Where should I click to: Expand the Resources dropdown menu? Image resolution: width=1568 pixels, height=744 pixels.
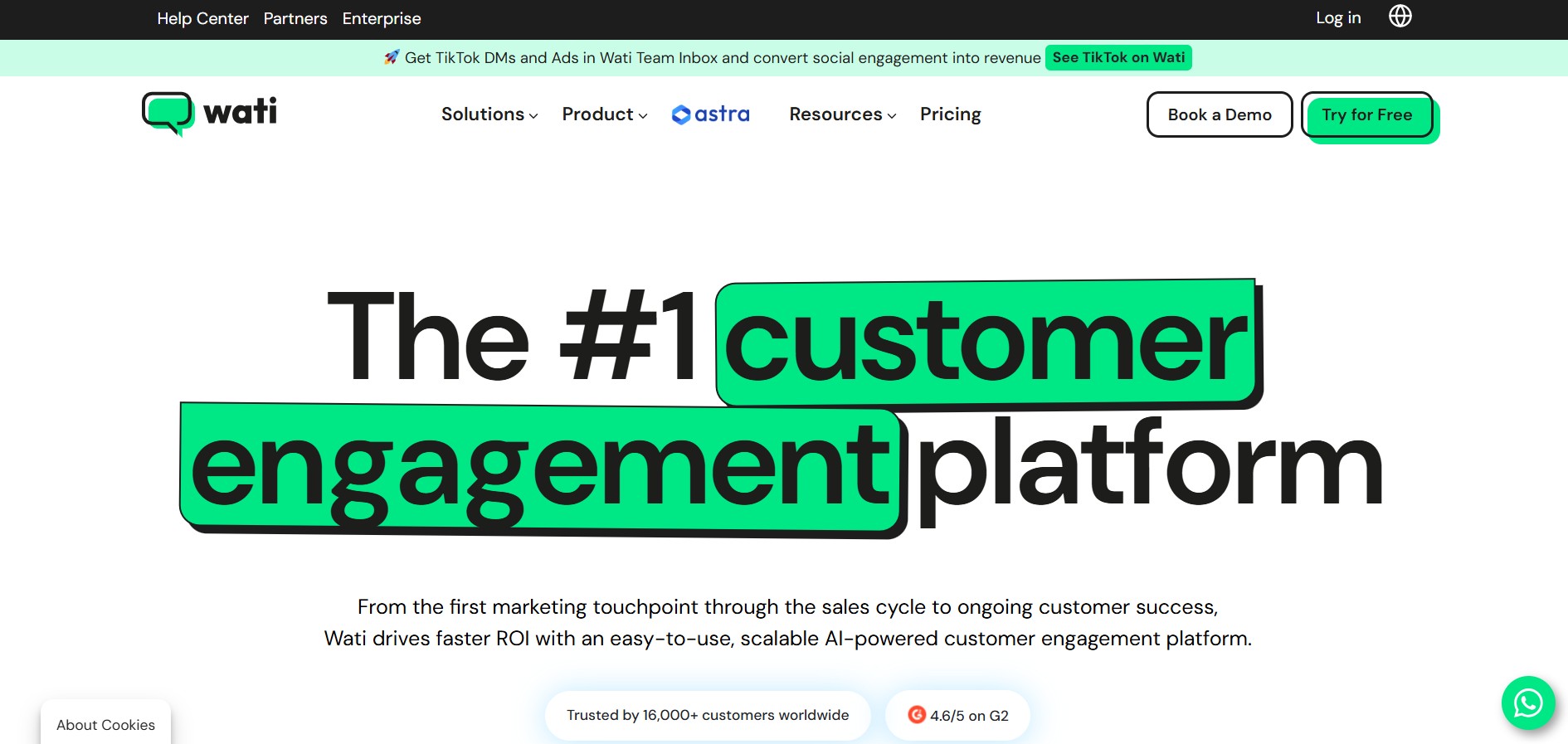[x=843, y=114]
